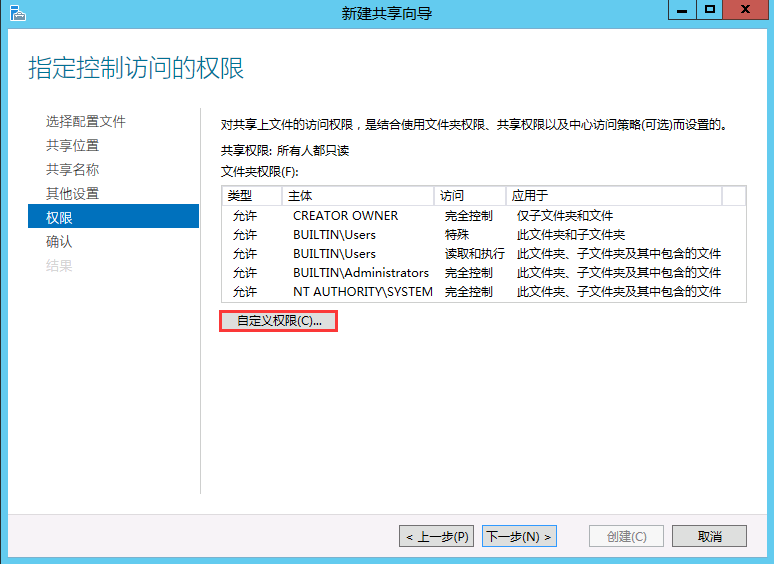Go to 下一步(N) page

point(519,536)
